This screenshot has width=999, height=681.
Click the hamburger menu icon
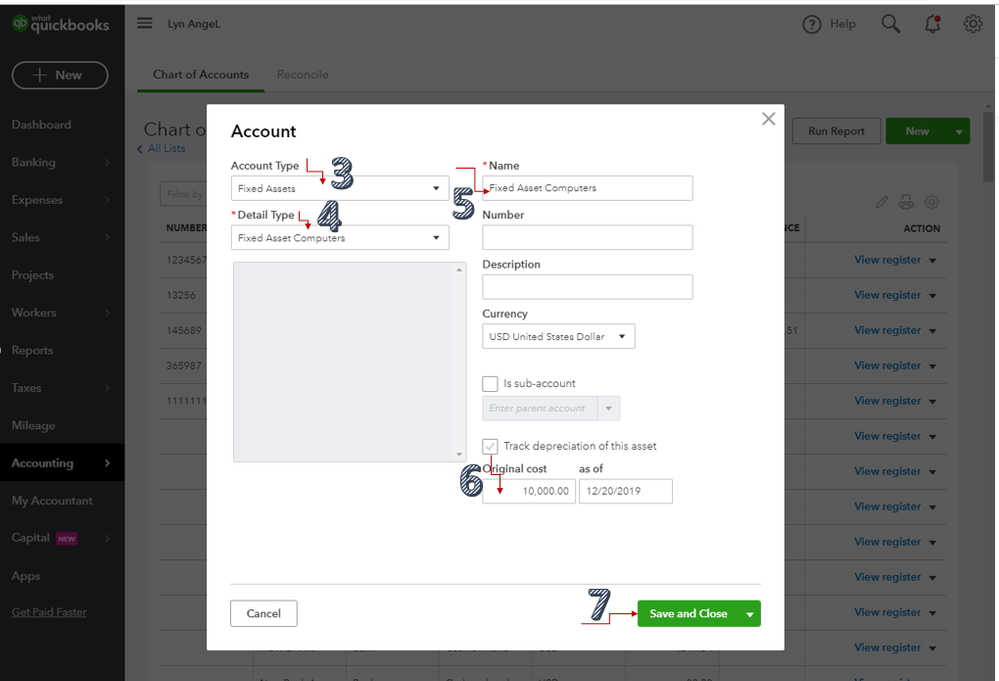pos(145,24)
